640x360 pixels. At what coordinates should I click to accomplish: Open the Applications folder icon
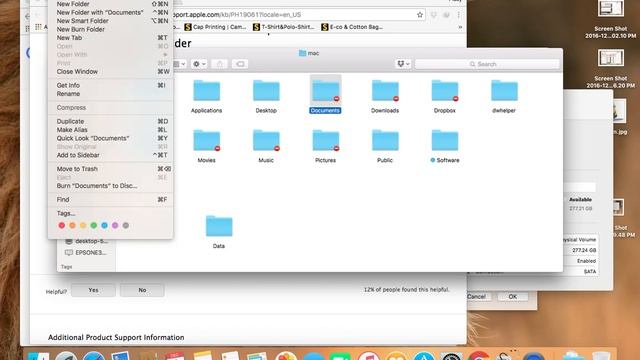click(207, 91)
